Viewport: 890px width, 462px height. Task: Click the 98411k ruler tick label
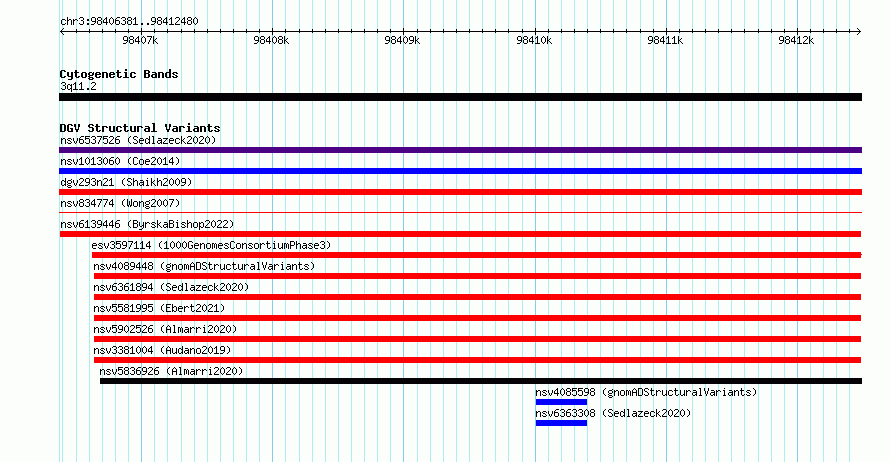[x=665, y=40]
